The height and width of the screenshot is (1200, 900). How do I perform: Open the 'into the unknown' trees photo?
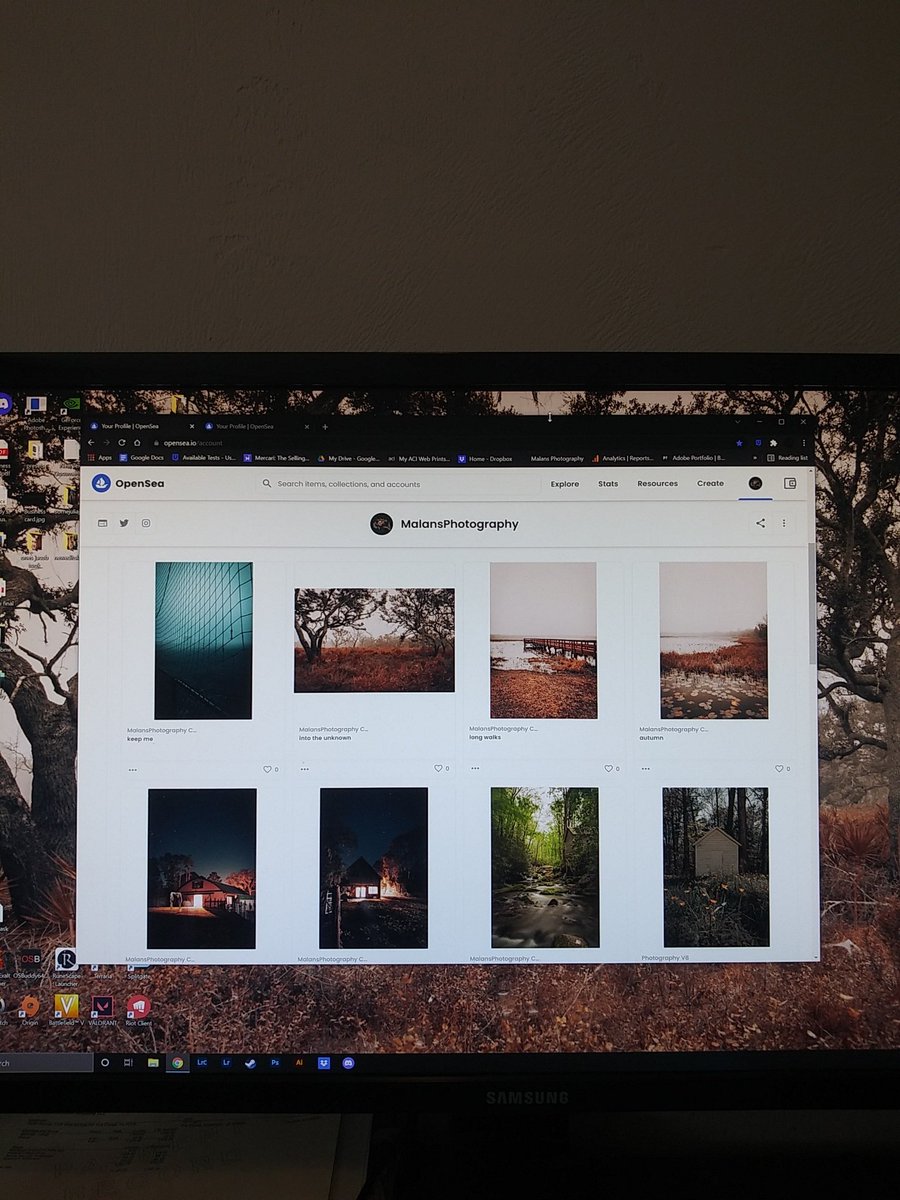[x=374, y=640]
